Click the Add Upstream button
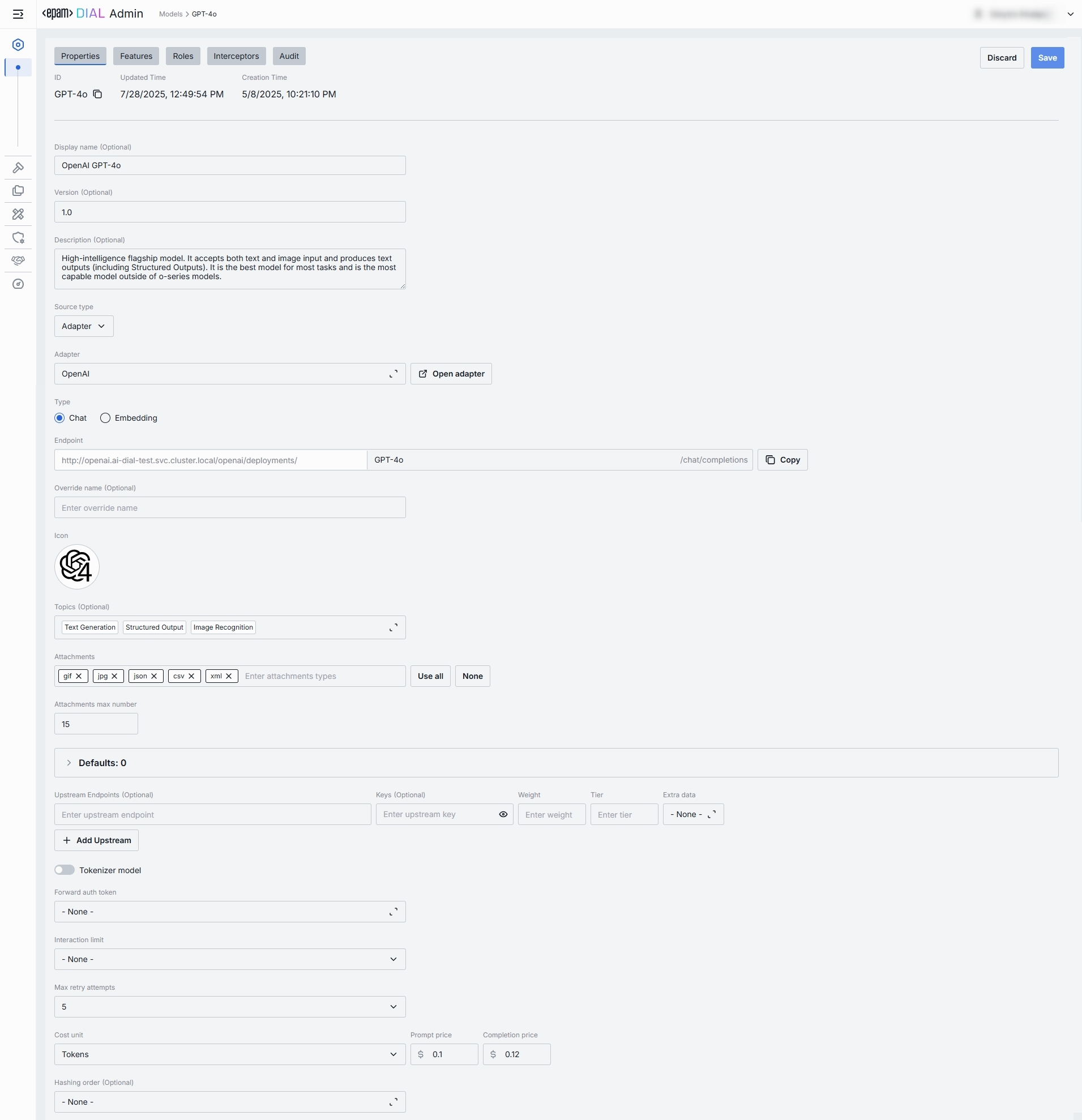The height and width of the screenshot is (1120, 1082). (97, 840)
